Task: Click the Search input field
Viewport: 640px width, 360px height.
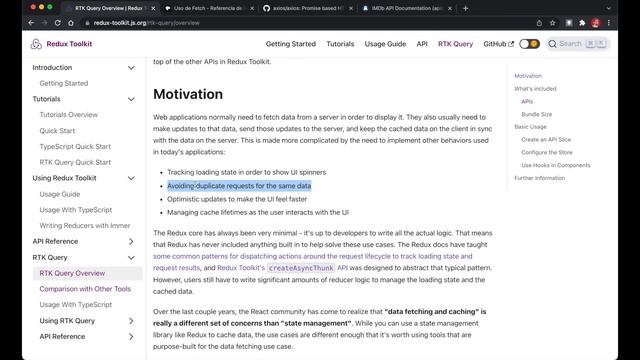Action: (x=578, y=44)
